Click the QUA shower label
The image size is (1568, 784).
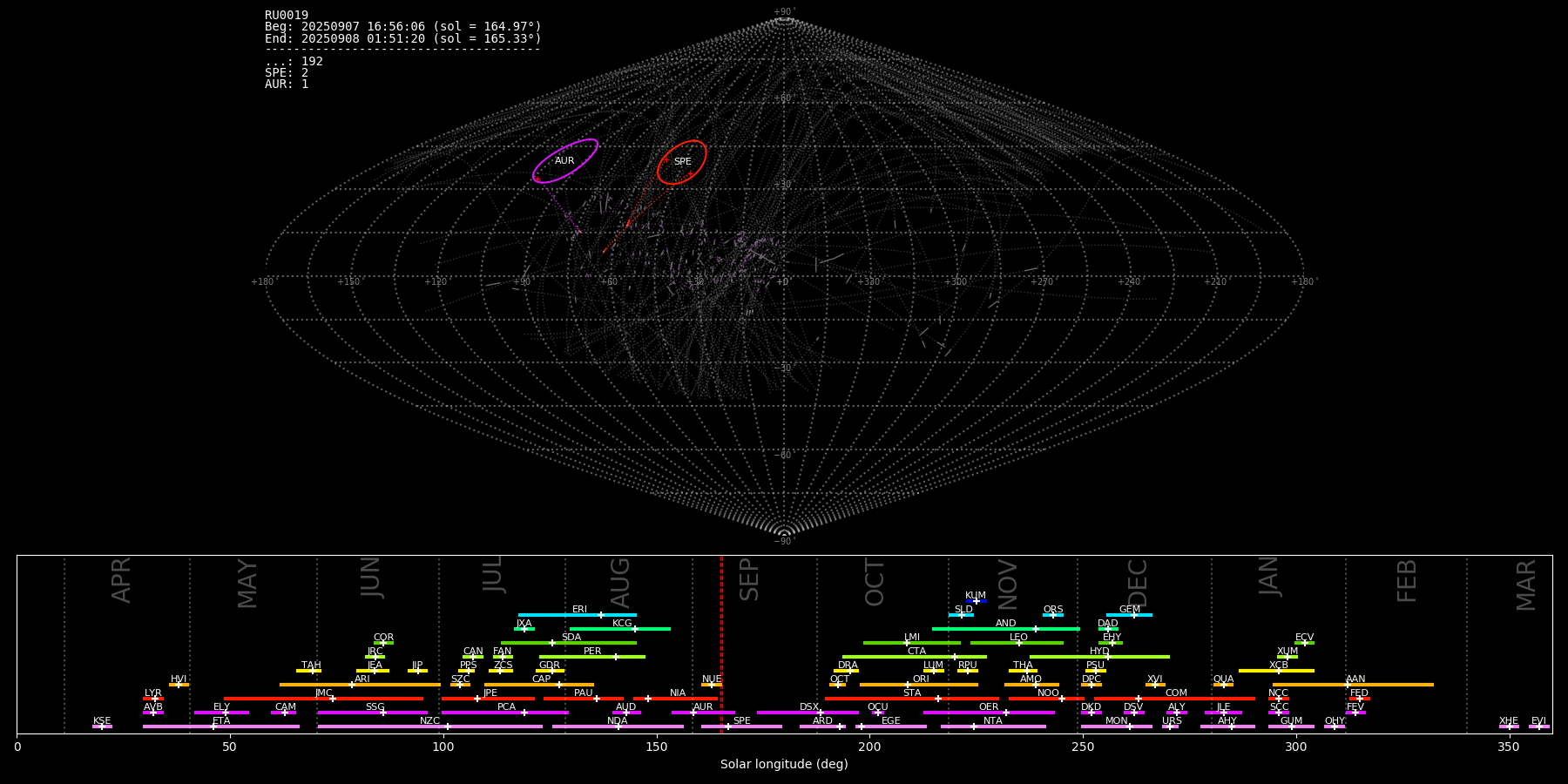[x=1224, y=679]
